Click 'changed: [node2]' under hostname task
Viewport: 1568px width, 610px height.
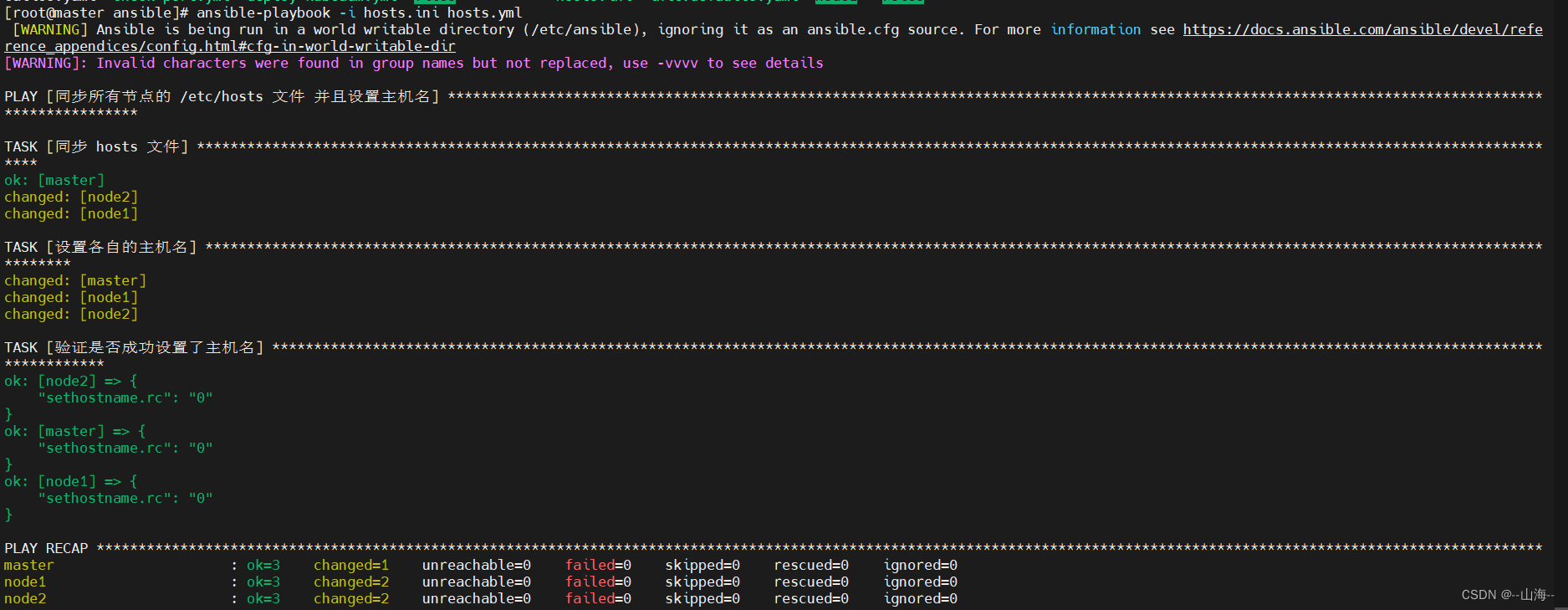(x=71, y=315)
